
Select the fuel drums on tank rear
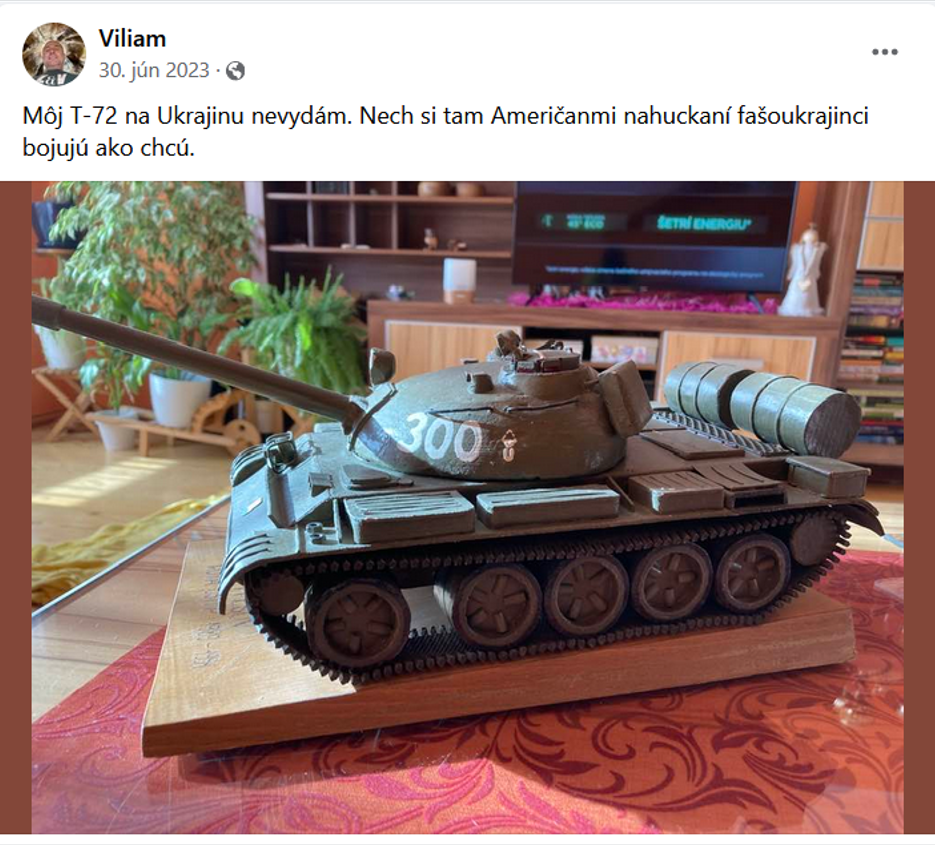point(763,404)
